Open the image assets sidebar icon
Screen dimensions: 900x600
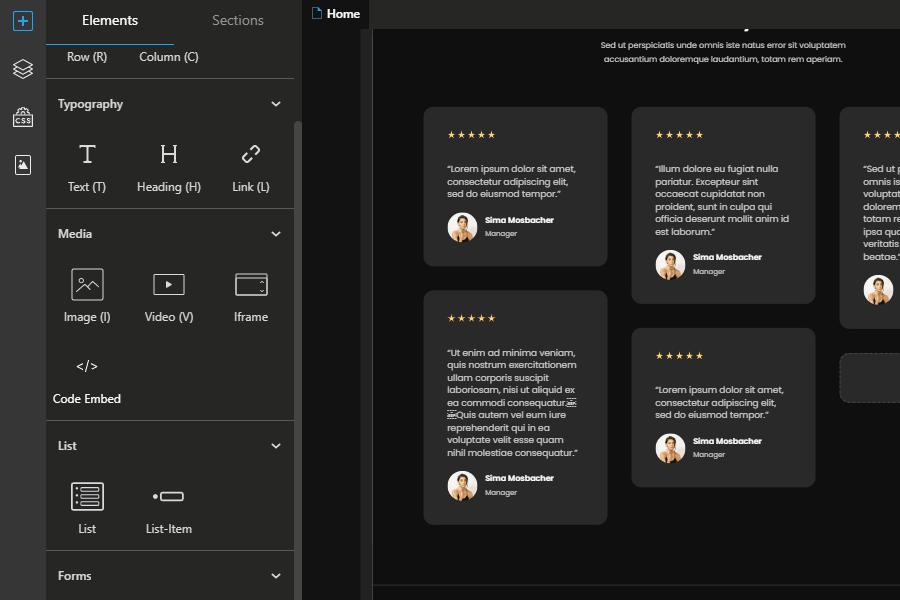point(22,165)
